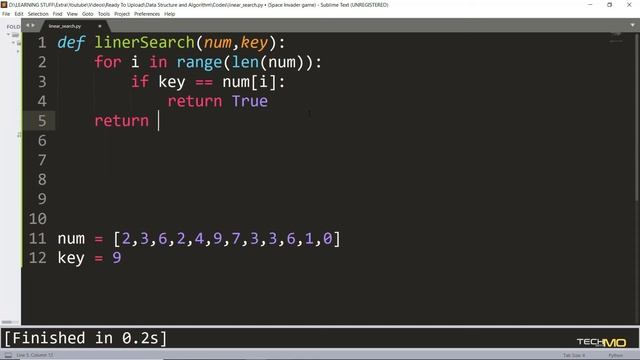Viewport: 640px width, 360px height.
Task: Click line number 12 in the gutter
Action: pos(38,258)
